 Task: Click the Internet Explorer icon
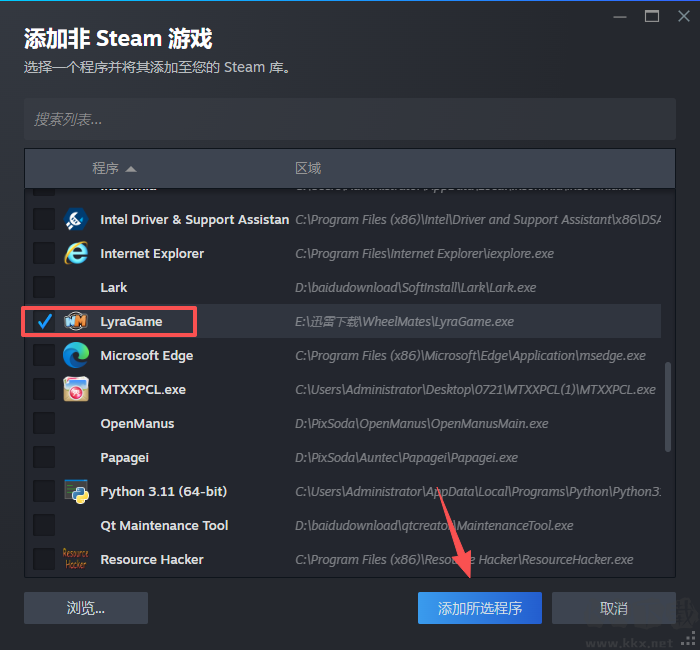(x=76, y=253)
